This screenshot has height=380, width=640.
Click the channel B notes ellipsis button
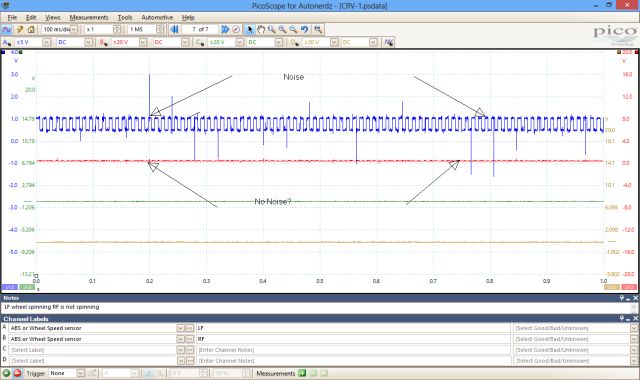[x=190, y=339]
